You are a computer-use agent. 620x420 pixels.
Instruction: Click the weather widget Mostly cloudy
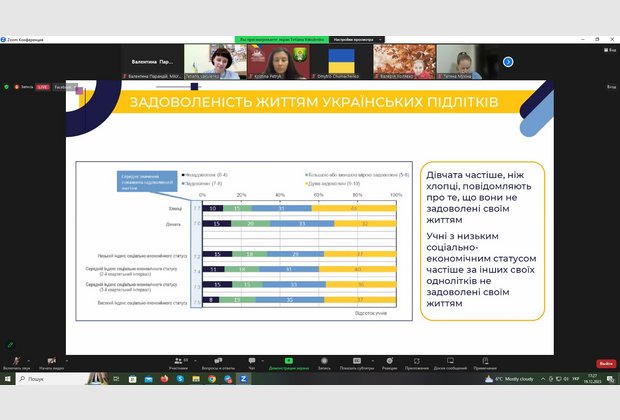(510, 379)
